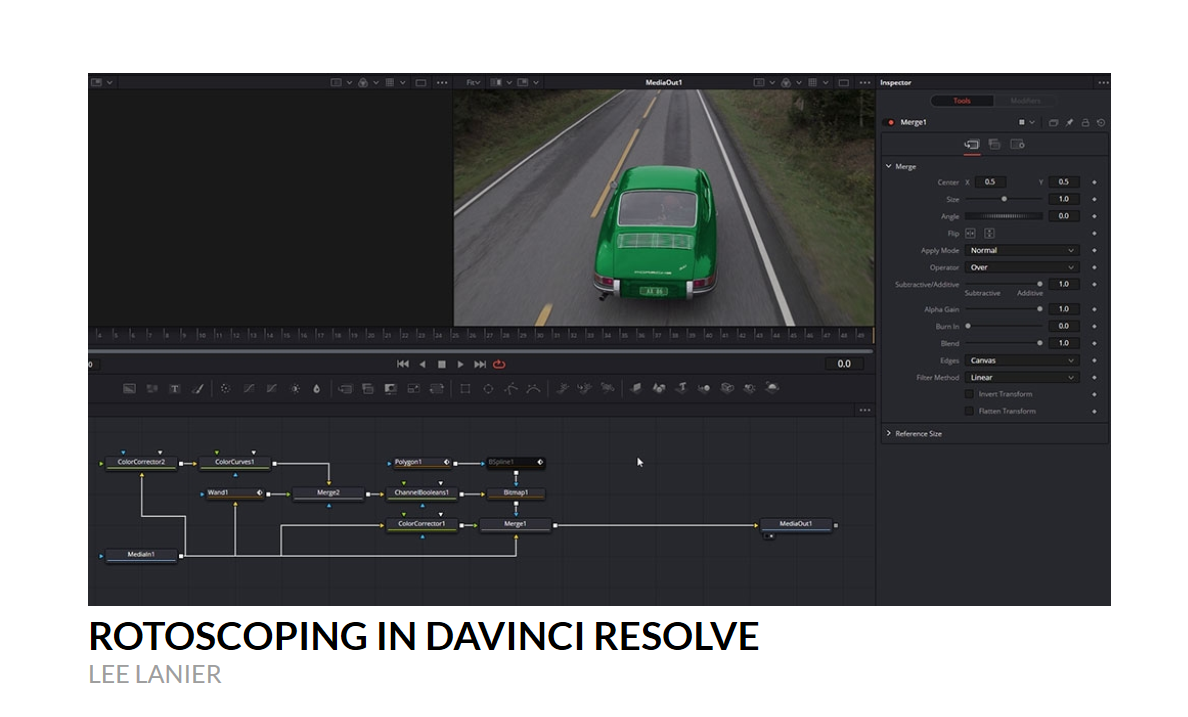Open the Apply Mode dropdown
The height and width of the screenshot is (717, 1188).
click(x=1021, y=251)
